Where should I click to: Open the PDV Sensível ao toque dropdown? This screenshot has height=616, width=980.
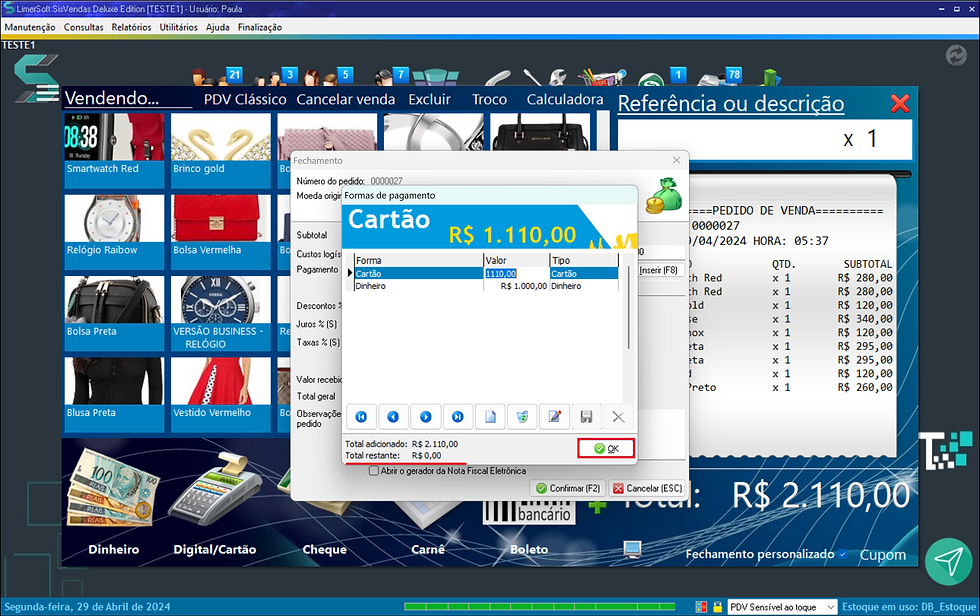point(782,607)
